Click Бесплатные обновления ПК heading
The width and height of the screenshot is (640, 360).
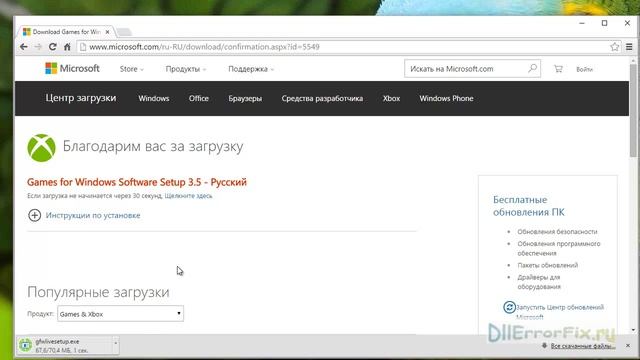pos(529,206)
